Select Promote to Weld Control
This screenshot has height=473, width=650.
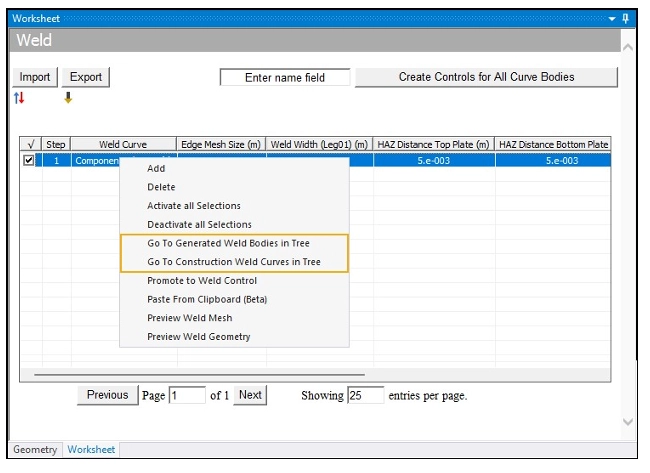[x=202, y=281]
